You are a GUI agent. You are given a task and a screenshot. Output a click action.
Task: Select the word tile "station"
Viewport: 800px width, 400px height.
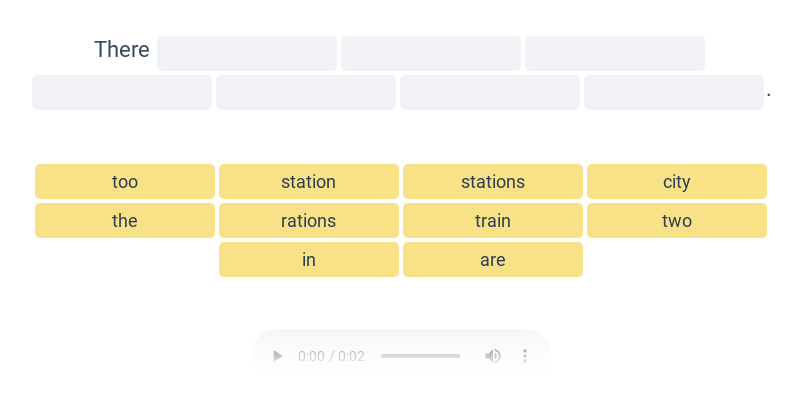[309, 182]
